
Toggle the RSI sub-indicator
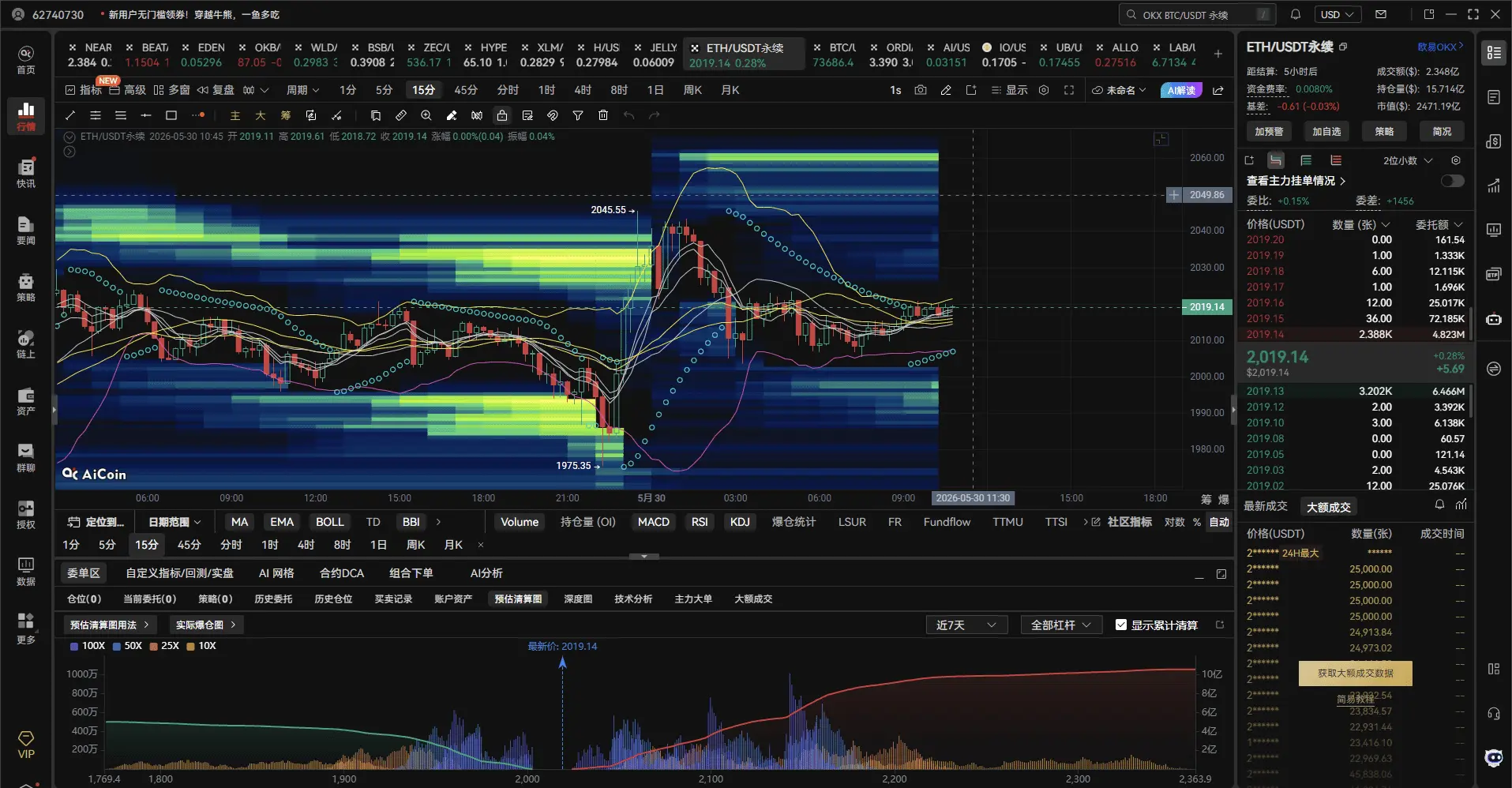[700, 522]
